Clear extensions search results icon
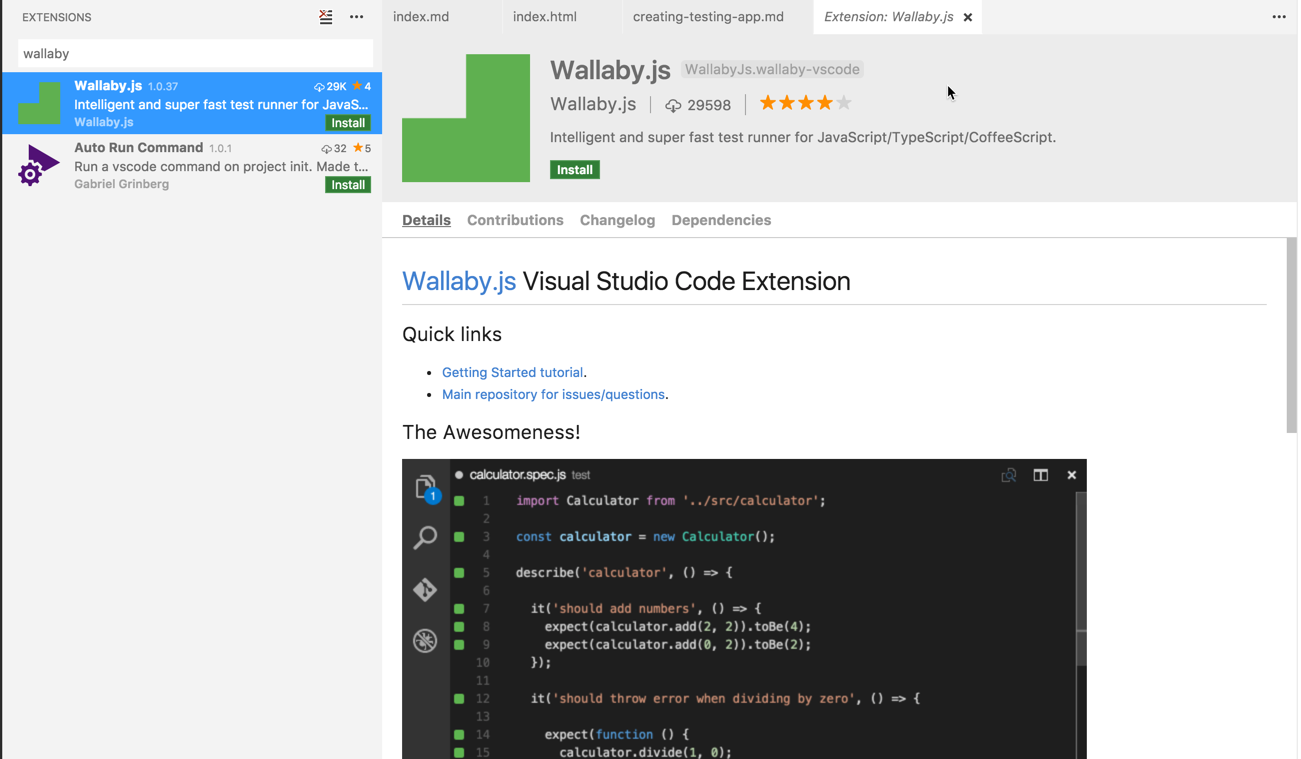 pos(326,17)
